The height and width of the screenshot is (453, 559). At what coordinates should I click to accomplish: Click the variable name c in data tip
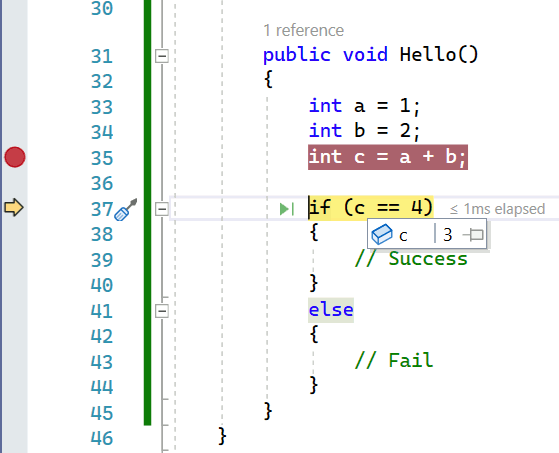tap(403, 236)
